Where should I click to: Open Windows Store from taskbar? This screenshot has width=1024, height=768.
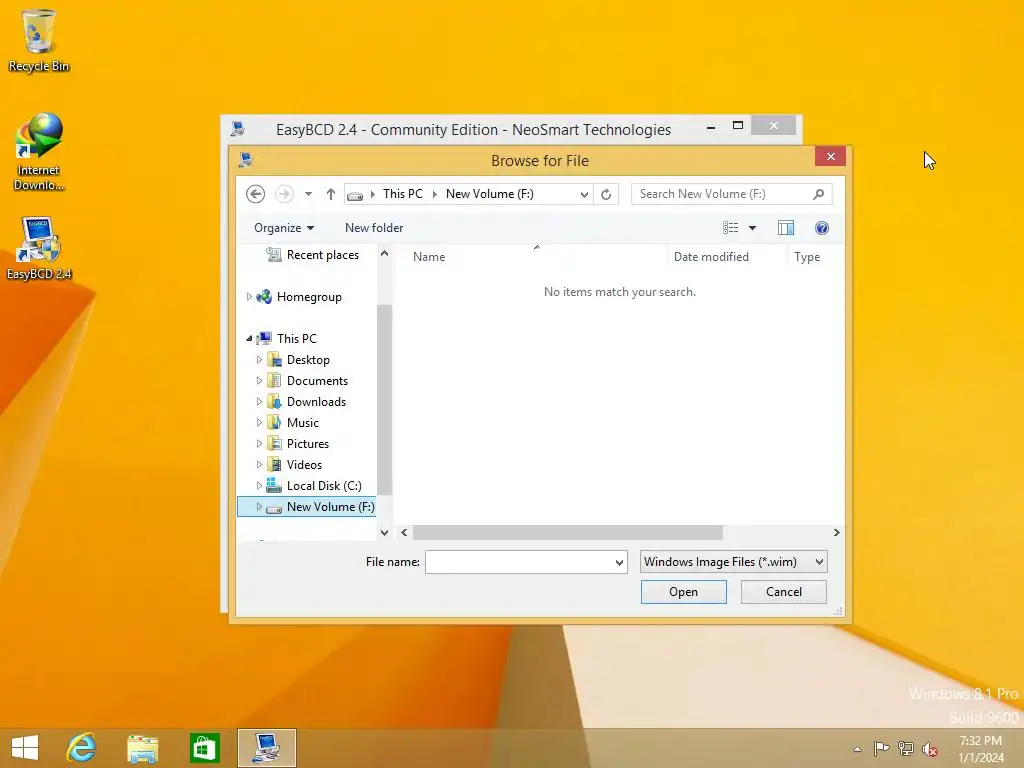204,748
